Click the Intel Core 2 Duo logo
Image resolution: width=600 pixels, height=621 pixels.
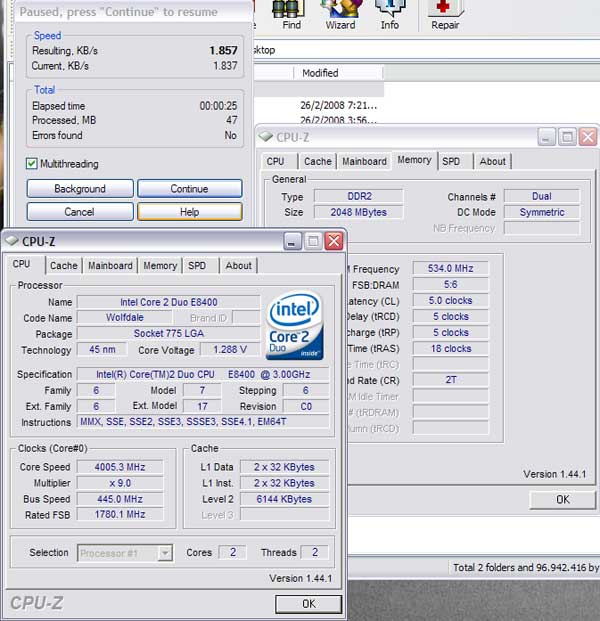pyautogui.click(x=295, y=325)
